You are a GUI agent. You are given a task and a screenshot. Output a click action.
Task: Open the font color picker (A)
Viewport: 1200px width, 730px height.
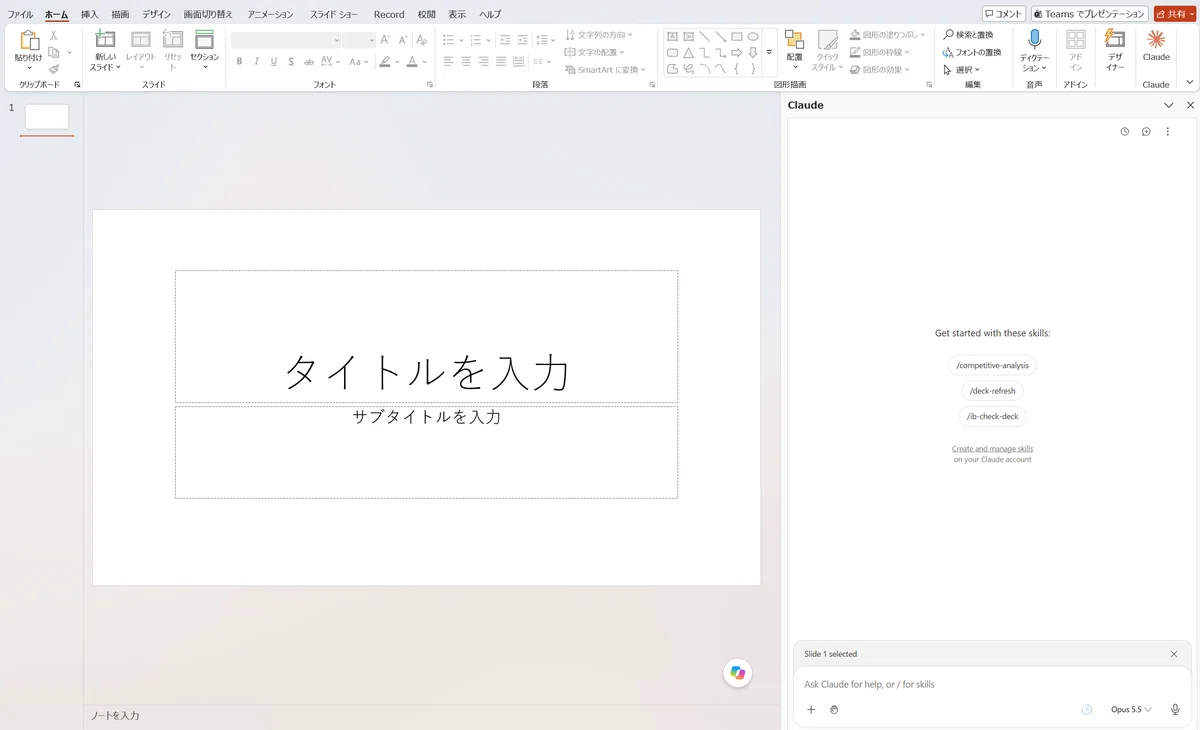412,62
